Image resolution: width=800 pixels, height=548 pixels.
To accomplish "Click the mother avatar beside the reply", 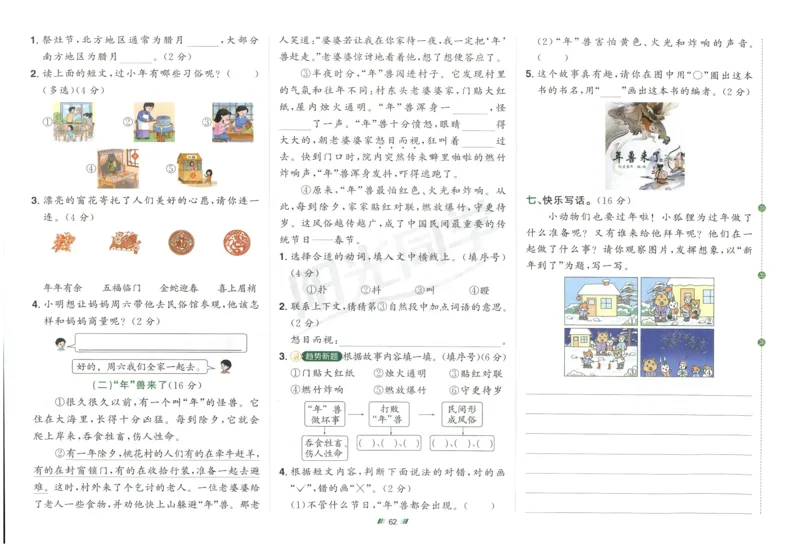I will [x=226, y=366].
